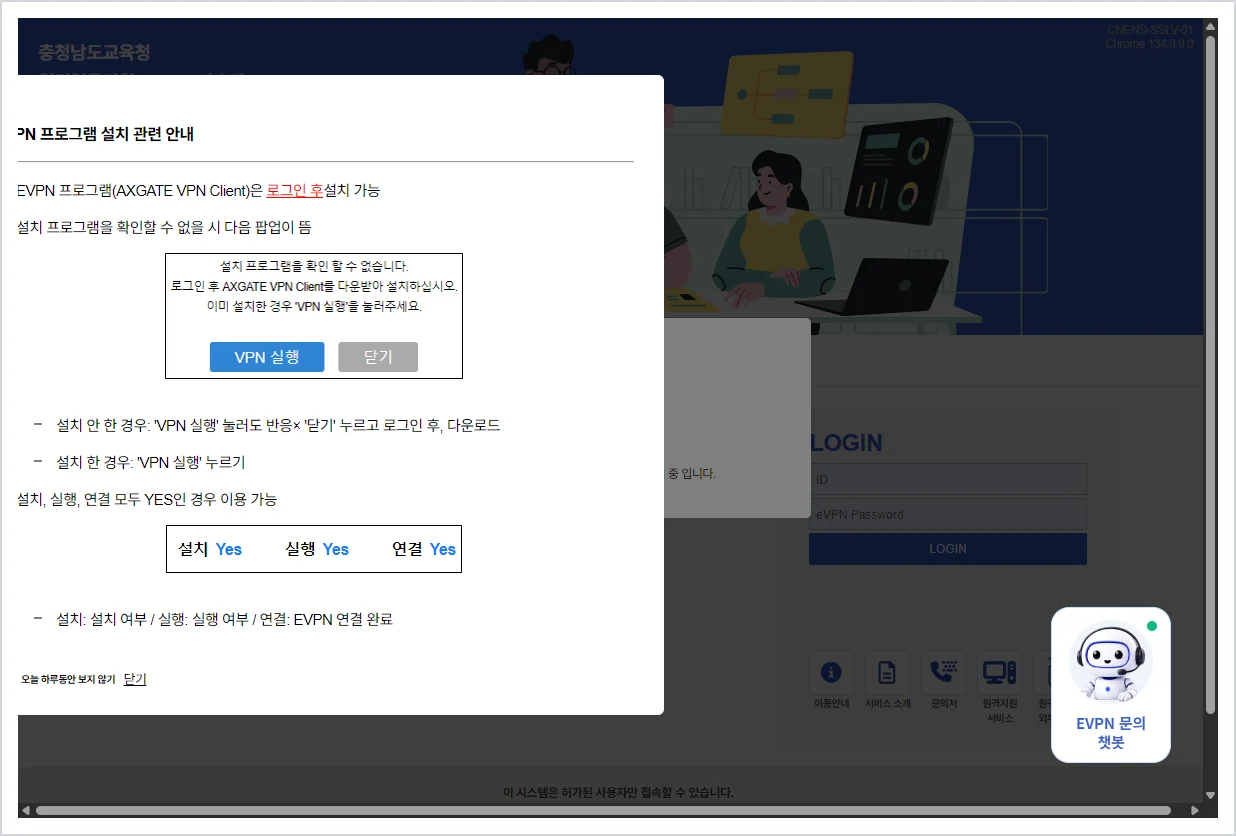Image resolution: width=1236 pixels, height=836 pixels.
Task: Click the line 설치 한 경우: 'VPN 실행' 누르기
Action: click(151, 462)
